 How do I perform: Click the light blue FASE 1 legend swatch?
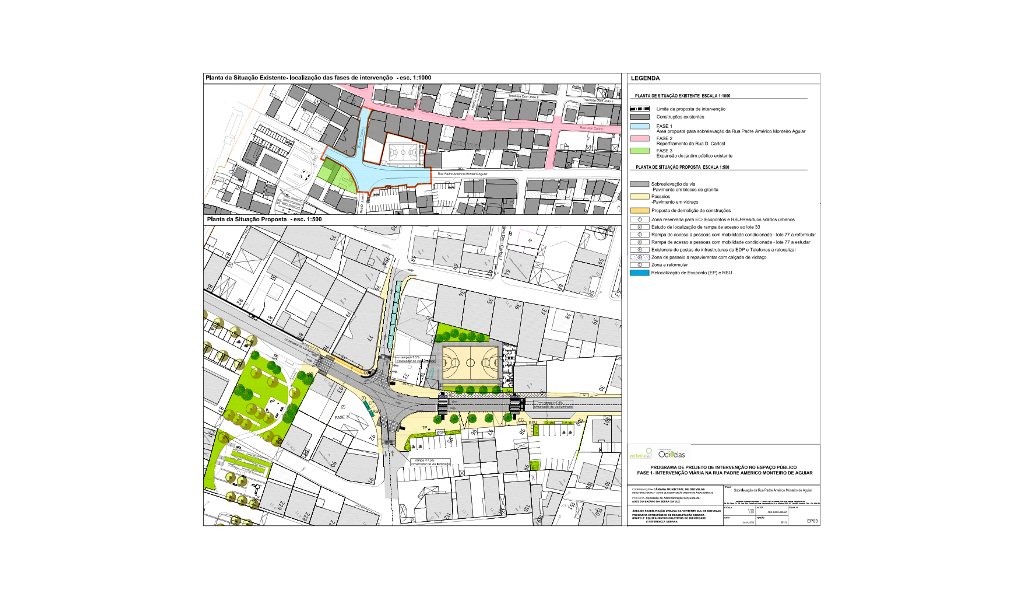coord(641,125)
